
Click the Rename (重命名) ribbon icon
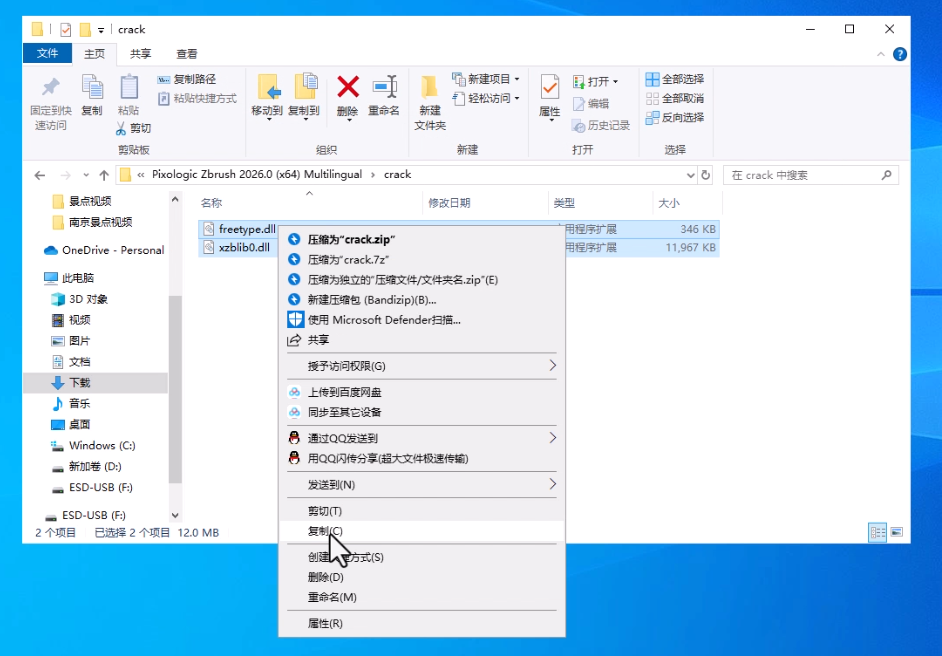384,88
